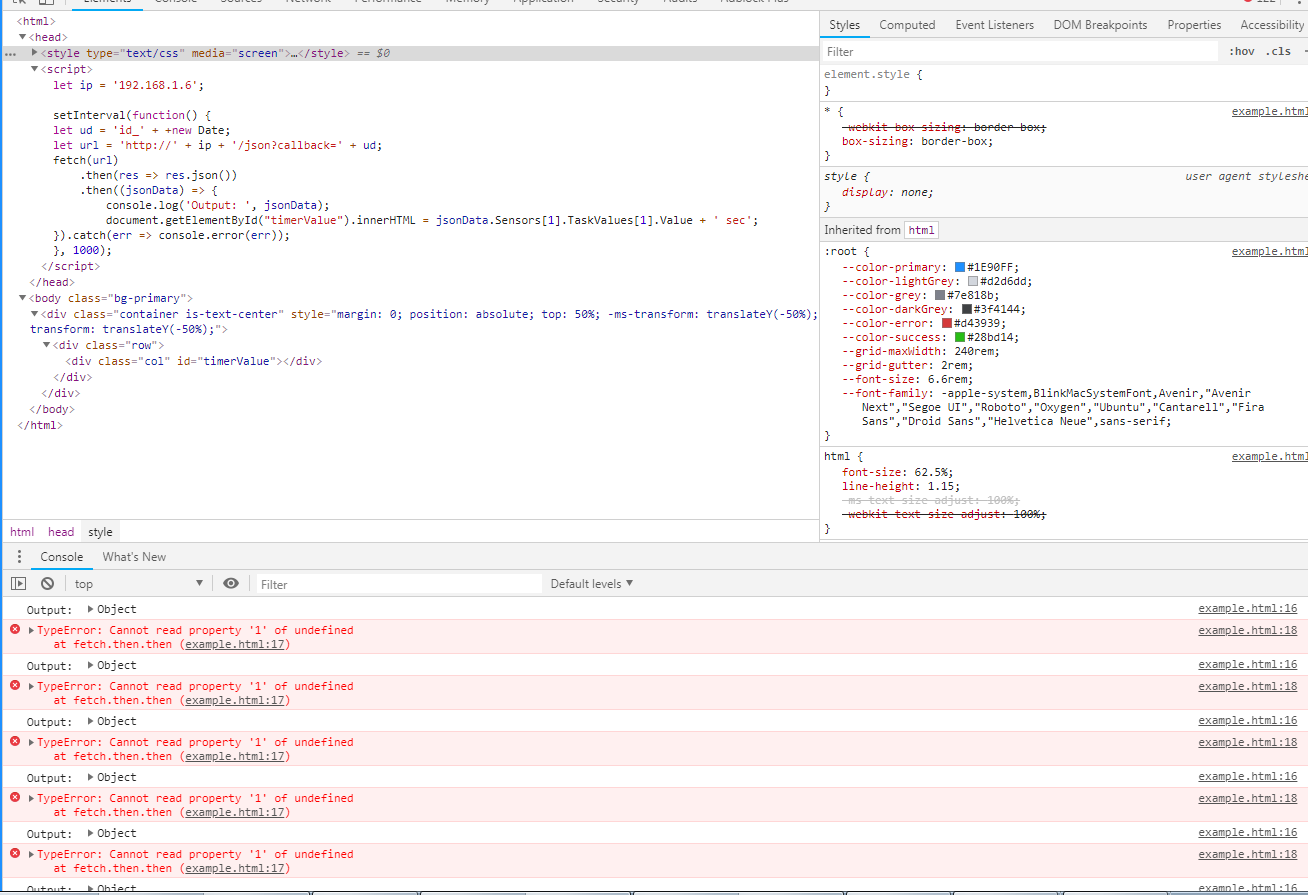1308x895 pixels.
Task: Click the --grid-gutter: 2rem declaration
Action: click(908, 365)
